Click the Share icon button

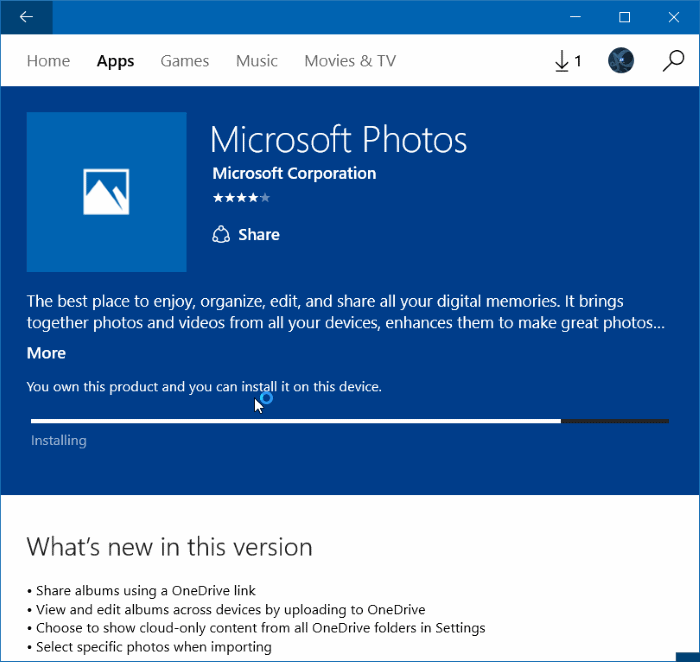[x=246, y=234]
